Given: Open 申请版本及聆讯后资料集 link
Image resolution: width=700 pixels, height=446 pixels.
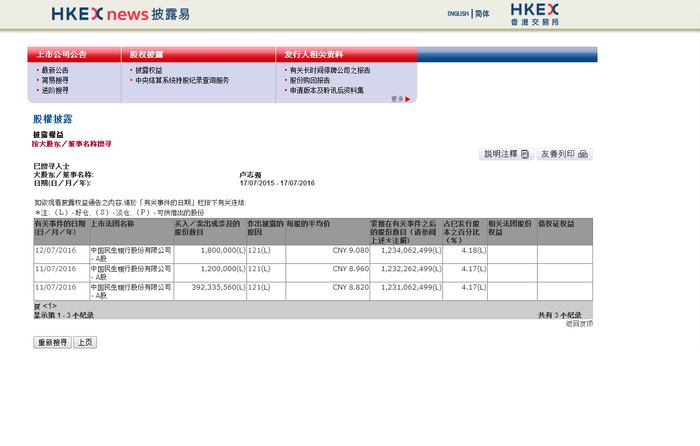Looking at the screenshot, I should (327, 90).
